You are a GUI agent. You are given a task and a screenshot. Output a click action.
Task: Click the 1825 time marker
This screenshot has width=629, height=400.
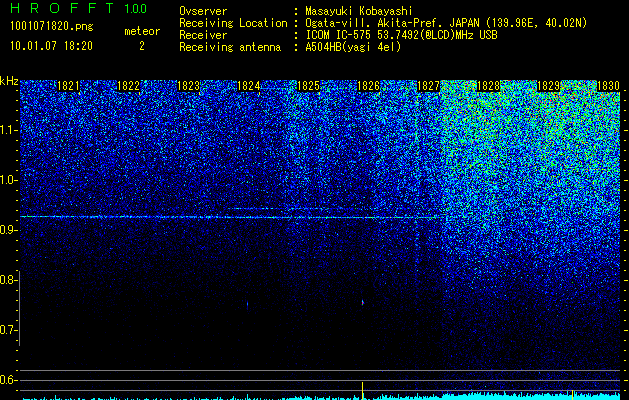click(308, 86)
